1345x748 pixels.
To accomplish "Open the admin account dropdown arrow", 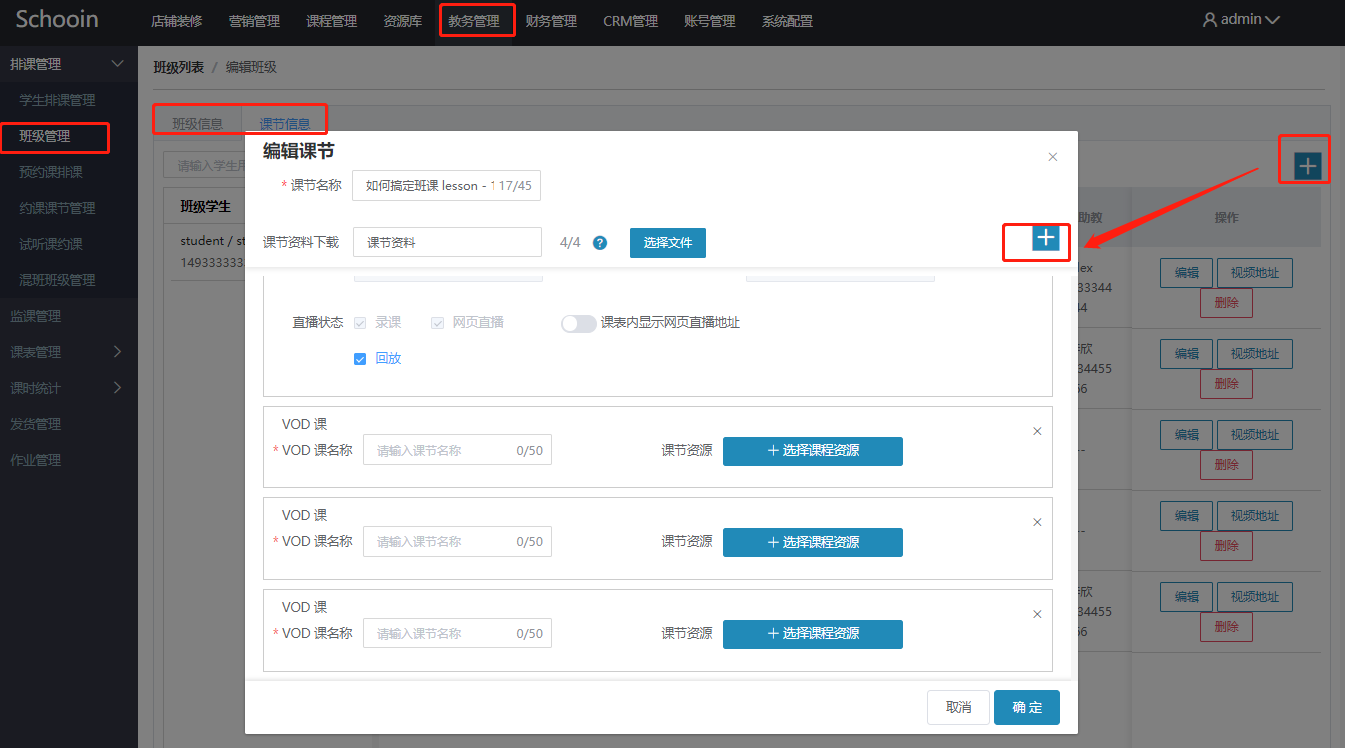I will (1272, 20).
